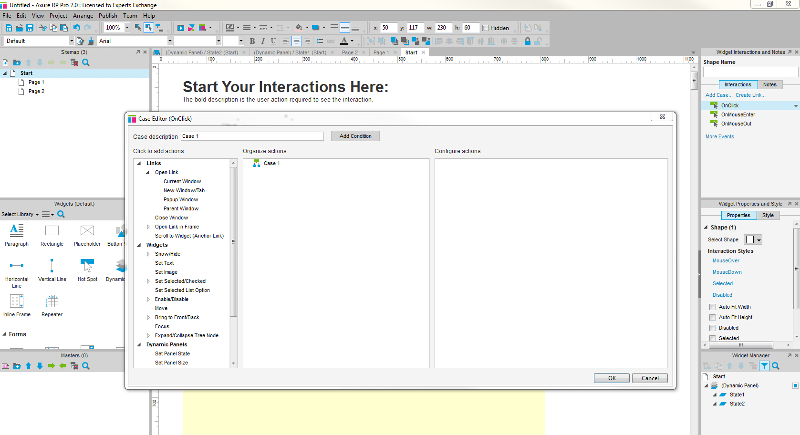Collapse the Start node in Sitemap
Screen dimensions: 800x435
click(x=5, y=73)
